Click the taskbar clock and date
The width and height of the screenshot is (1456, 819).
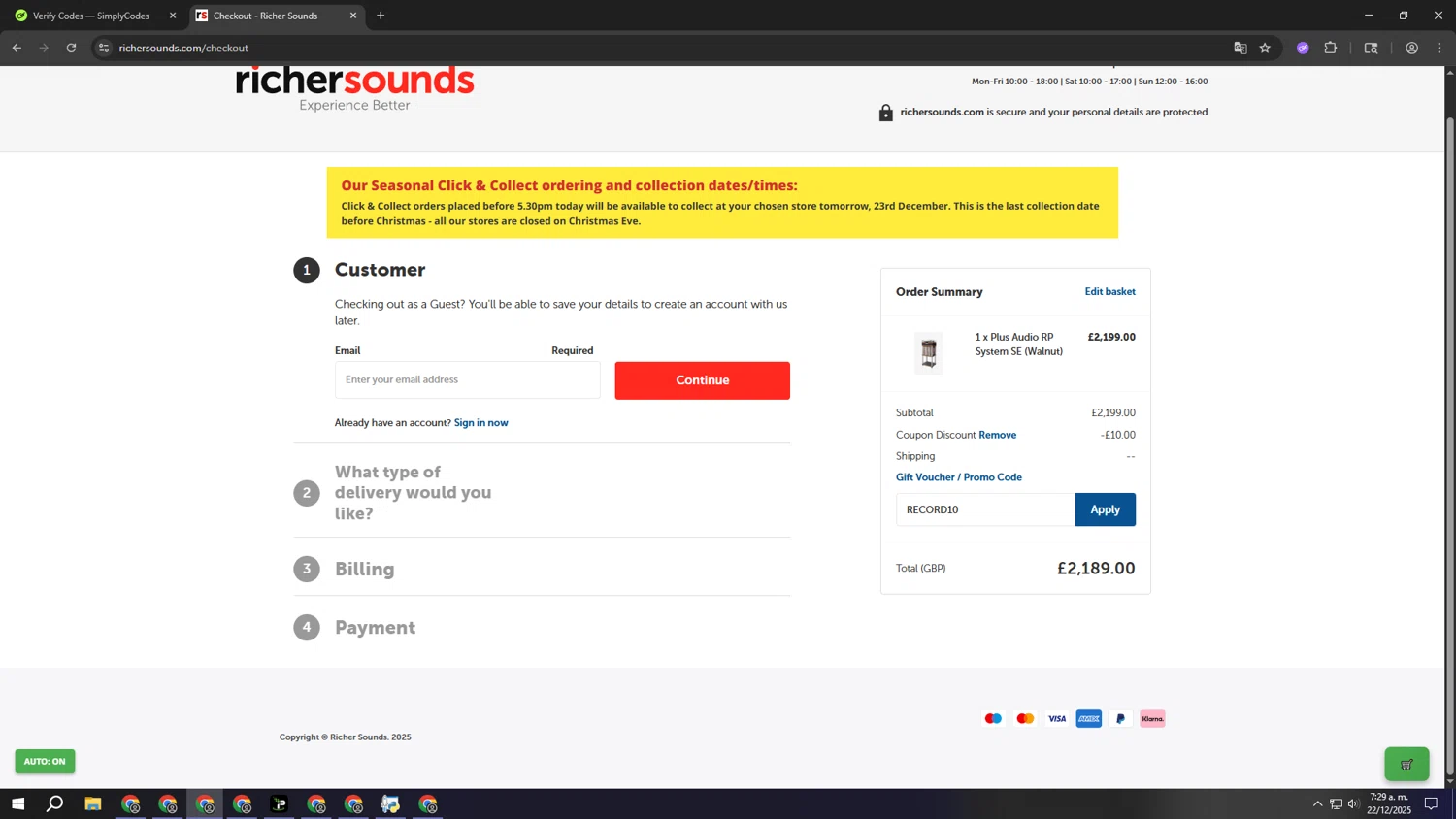tap(1389, 803)
